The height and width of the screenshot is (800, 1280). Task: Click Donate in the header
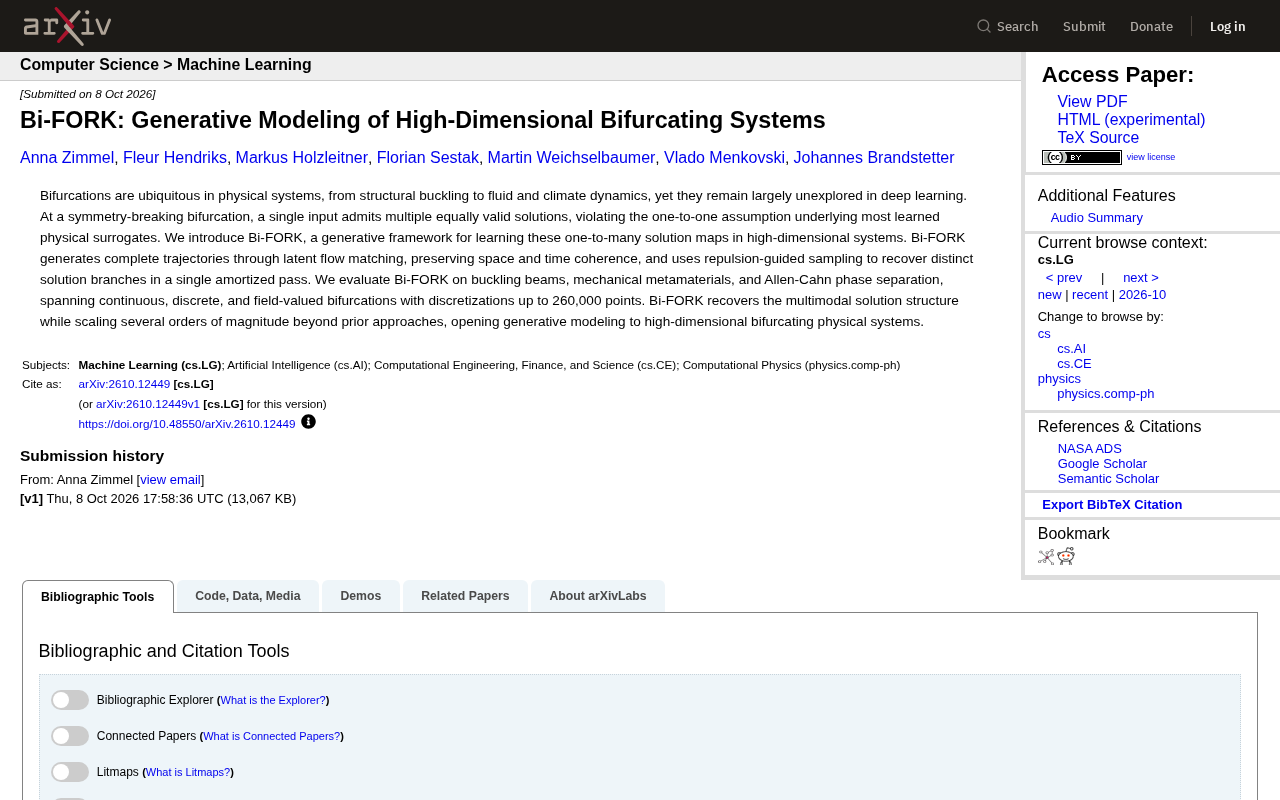pyautogui.click(x=1151, y=26)
